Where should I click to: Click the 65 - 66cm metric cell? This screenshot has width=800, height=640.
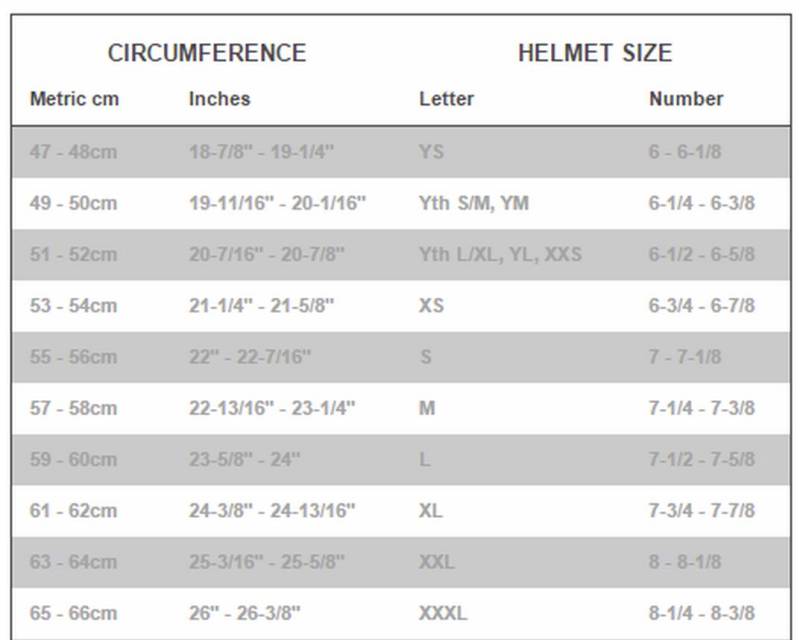73,613
